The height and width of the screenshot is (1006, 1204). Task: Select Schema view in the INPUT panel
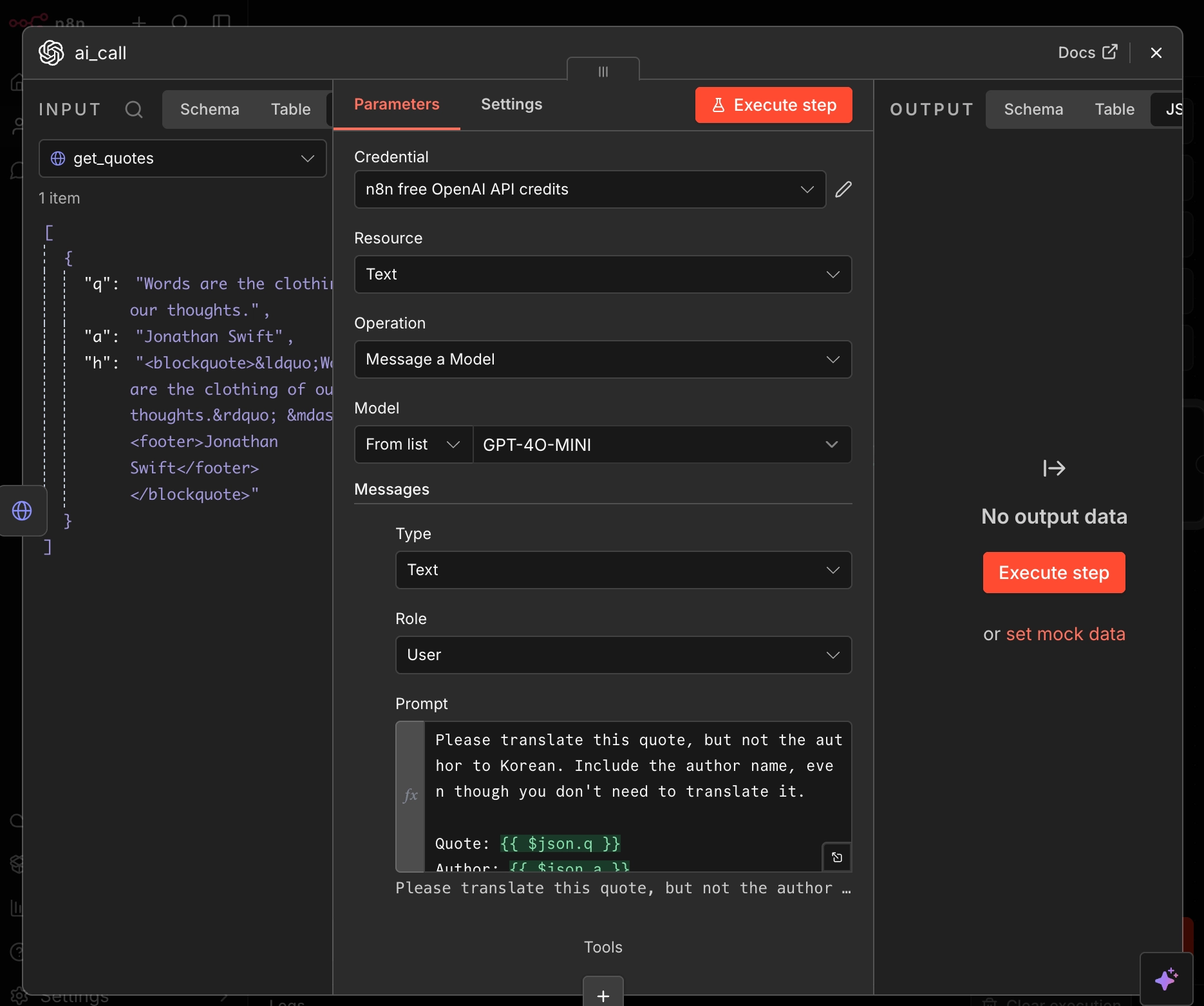210,109
